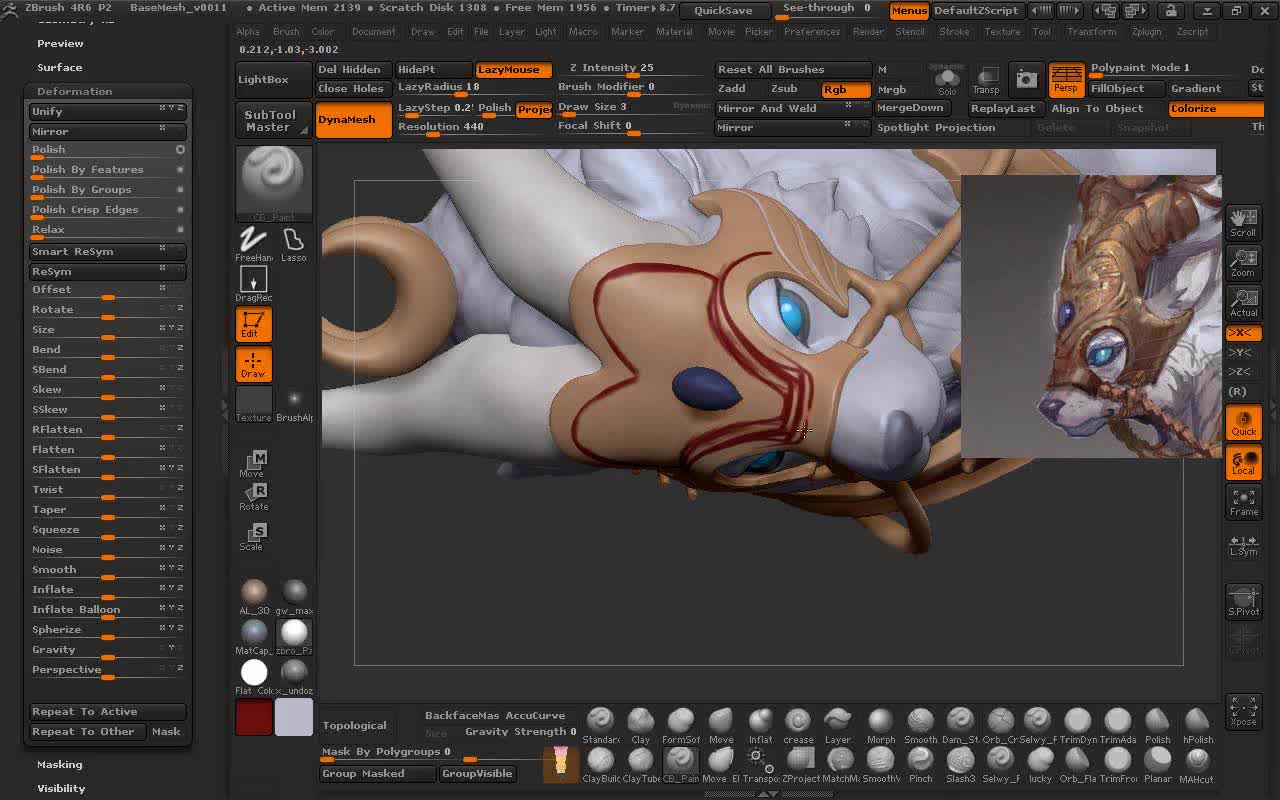Toggle Local transformations button
The width and height of the screenshot is (1280, 800).
[1243, 463]
